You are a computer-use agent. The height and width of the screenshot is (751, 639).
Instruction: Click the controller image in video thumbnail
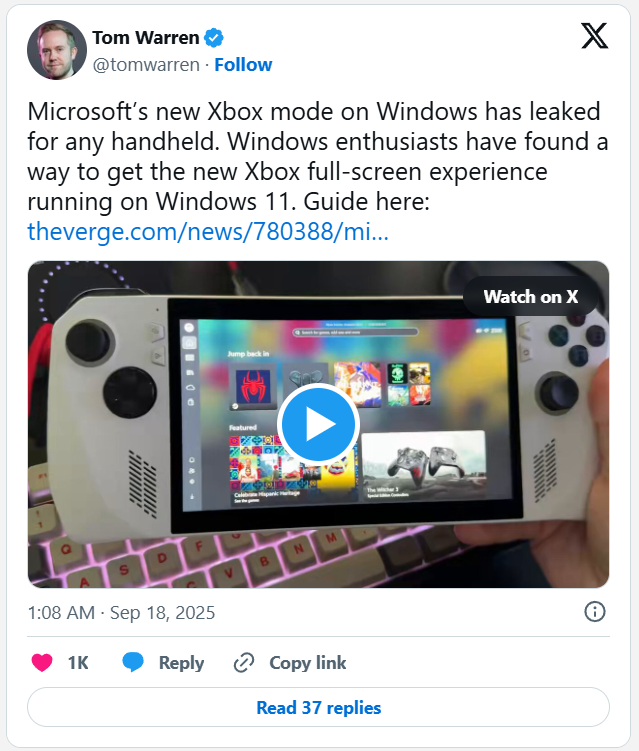[423, 467]
